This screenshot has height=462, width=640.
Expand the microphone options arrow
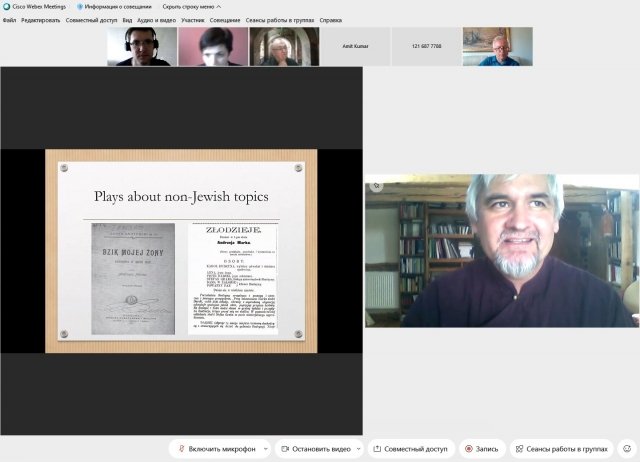pyautogui.click(x=266, y=449)
